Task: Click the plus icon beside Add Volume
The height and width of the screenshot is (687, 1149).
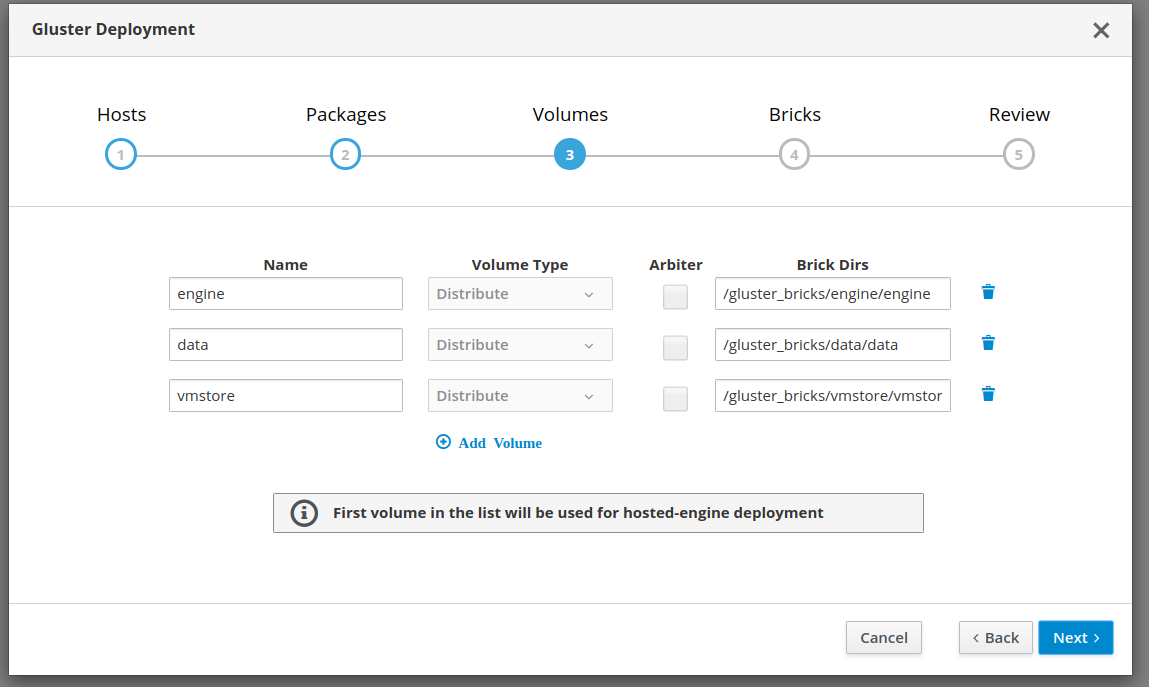Action: pyautogui.click(x=444, y=442)
